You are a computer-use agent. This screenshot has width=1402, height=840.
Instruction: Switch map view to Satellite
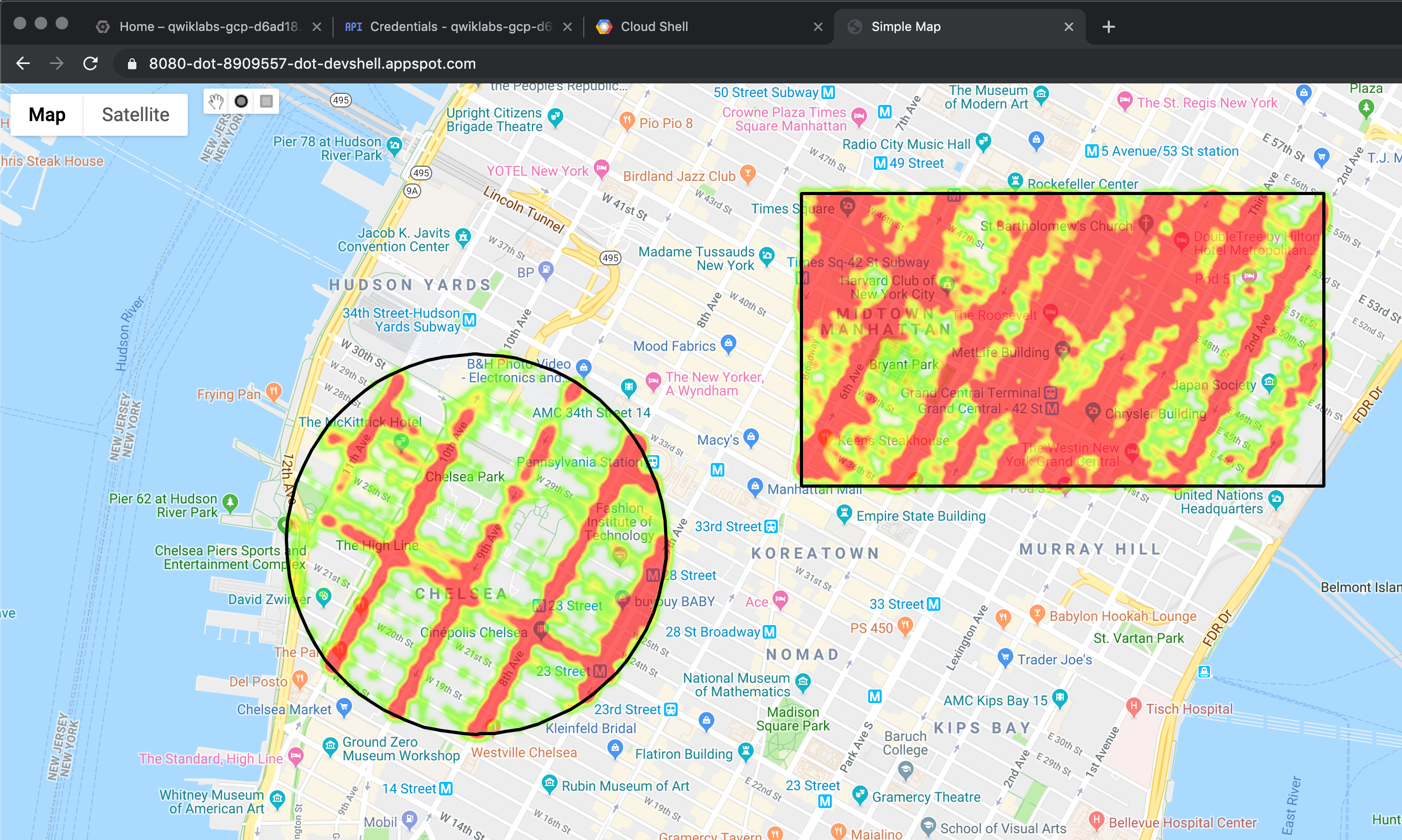pyautogui.click(x=135, y=115)
